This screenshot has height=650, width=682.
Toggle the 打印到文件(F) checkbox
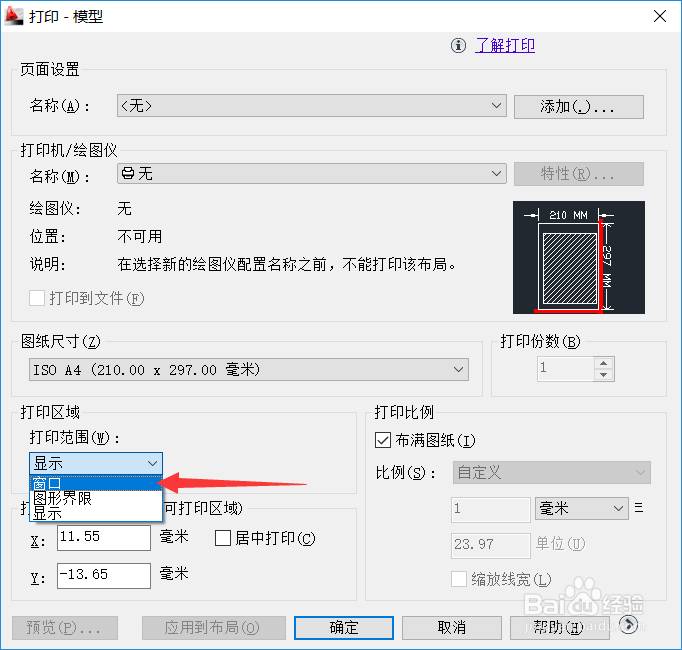(x=37, y=298)
